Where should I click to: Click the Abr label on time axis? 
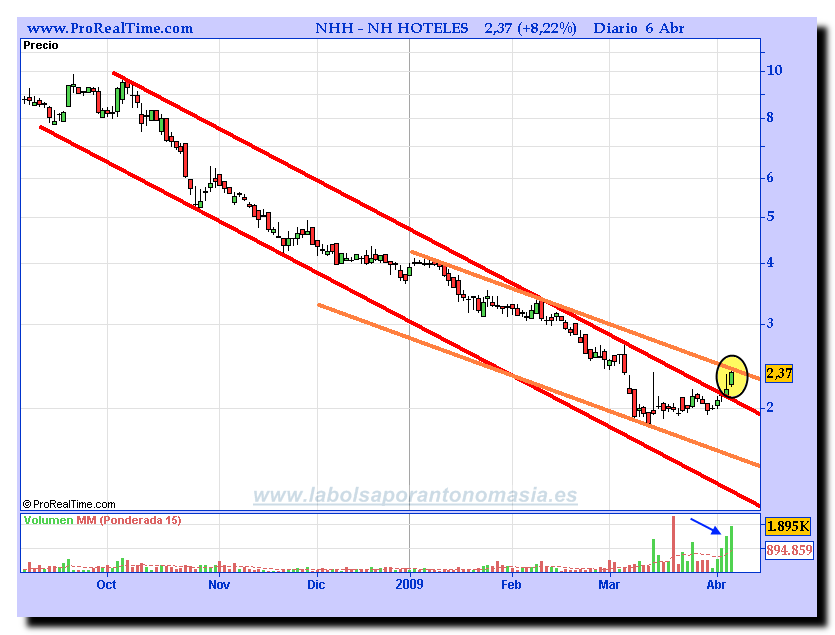tap(716, 584)
